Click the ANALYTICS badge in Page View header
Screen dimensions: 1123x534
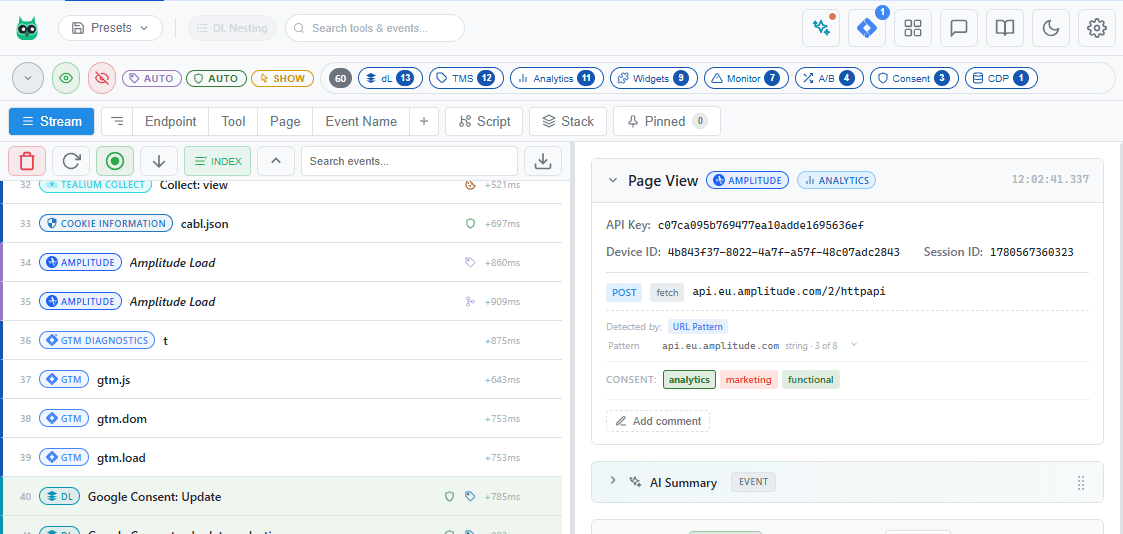pyautogui.click(x=837, y=180)
